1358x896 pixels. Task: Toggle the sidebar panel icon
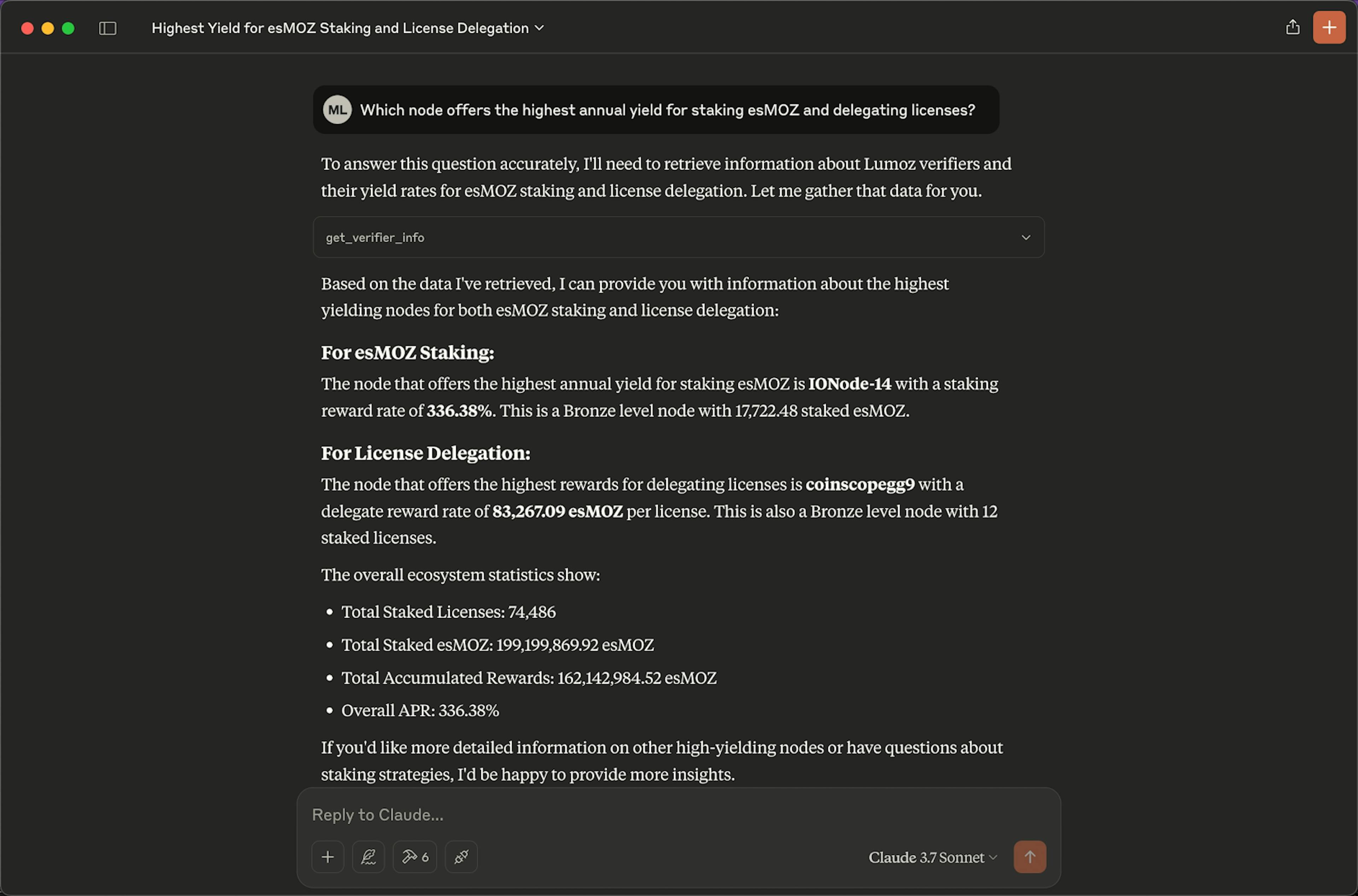(108, 28)
